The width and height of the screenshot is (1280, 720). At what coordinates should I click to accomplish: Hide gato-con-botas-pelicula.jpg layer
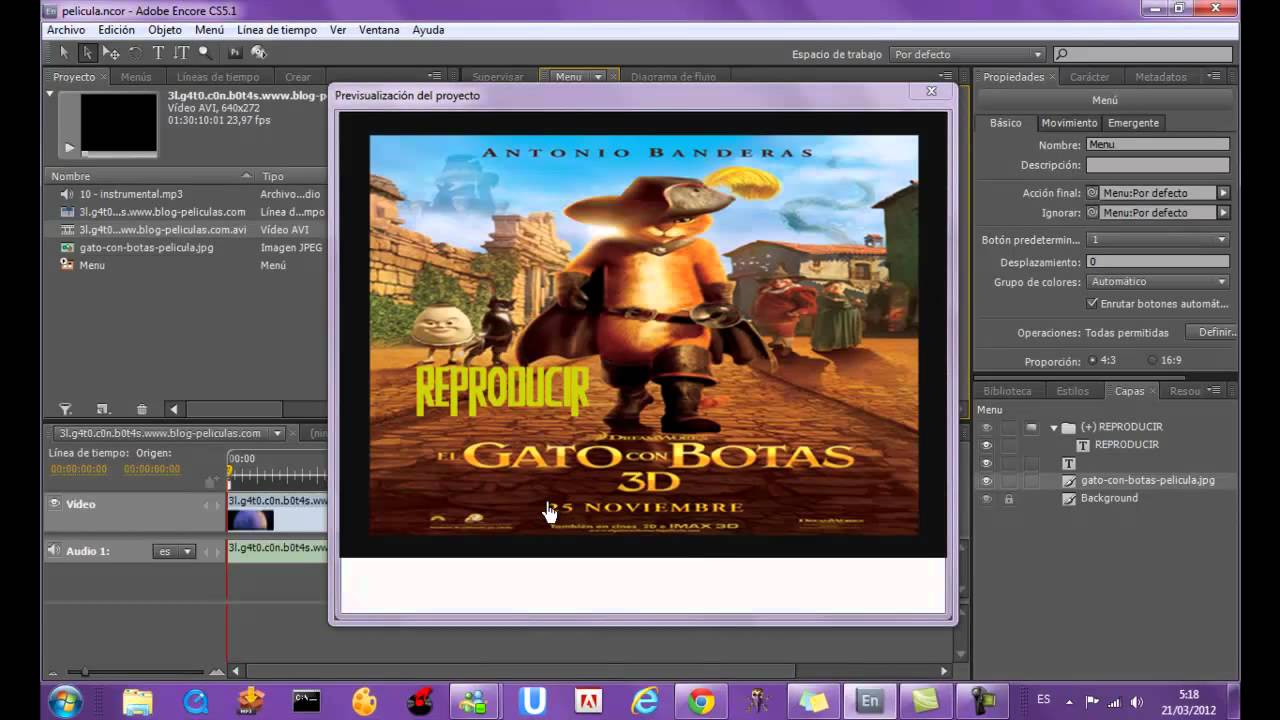987,481
